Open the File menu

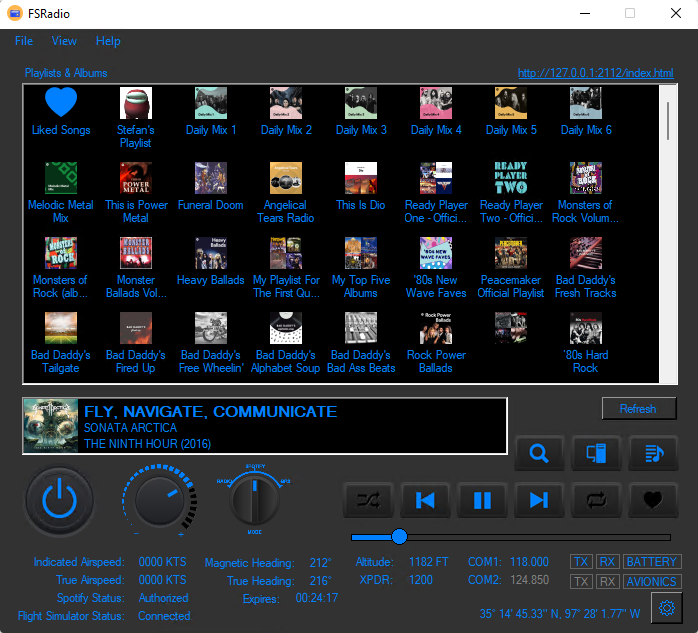point(24,41)
